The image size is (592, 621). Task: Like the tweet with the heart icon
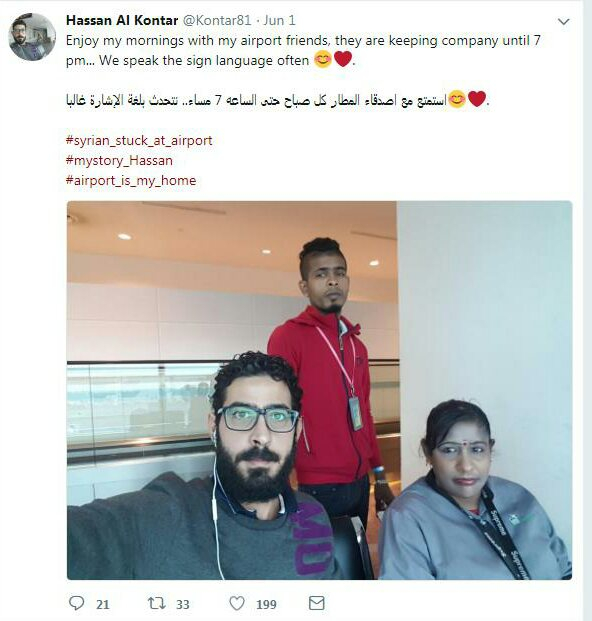[x=237, y=603]
